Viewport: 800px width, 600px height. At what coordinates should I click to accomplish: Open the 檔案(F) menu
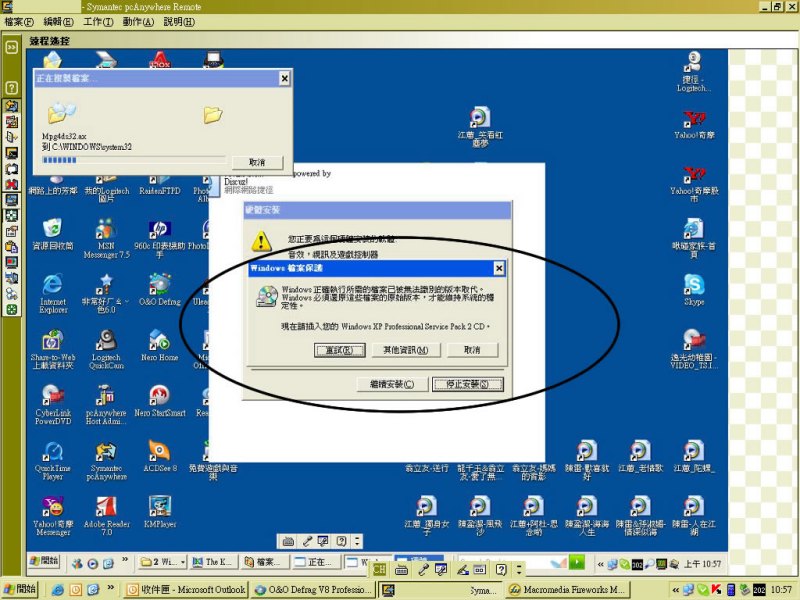pos(19,21)
